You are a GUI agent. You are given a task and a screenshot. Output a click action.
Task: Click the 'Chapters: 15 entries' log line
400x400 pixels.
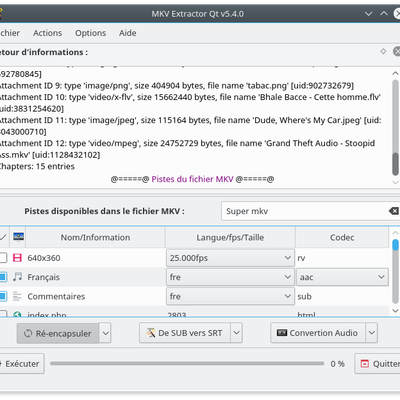(37, 166)
